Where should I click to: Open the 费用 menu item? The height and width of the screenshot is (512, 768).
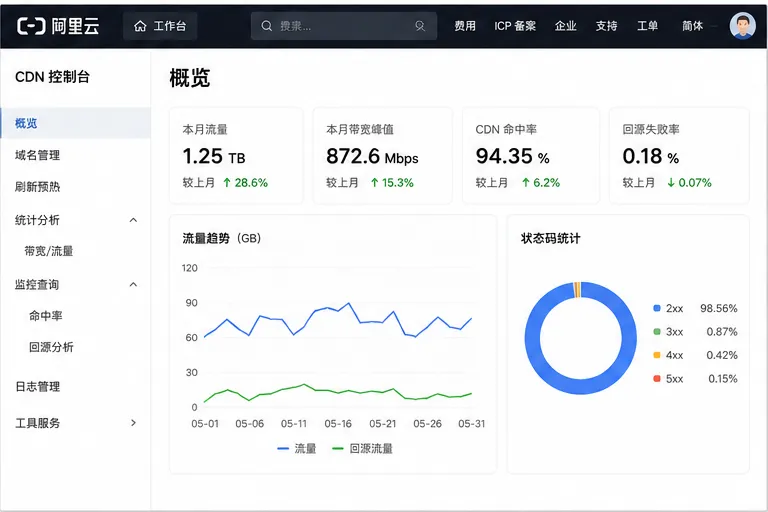[465, 26]
